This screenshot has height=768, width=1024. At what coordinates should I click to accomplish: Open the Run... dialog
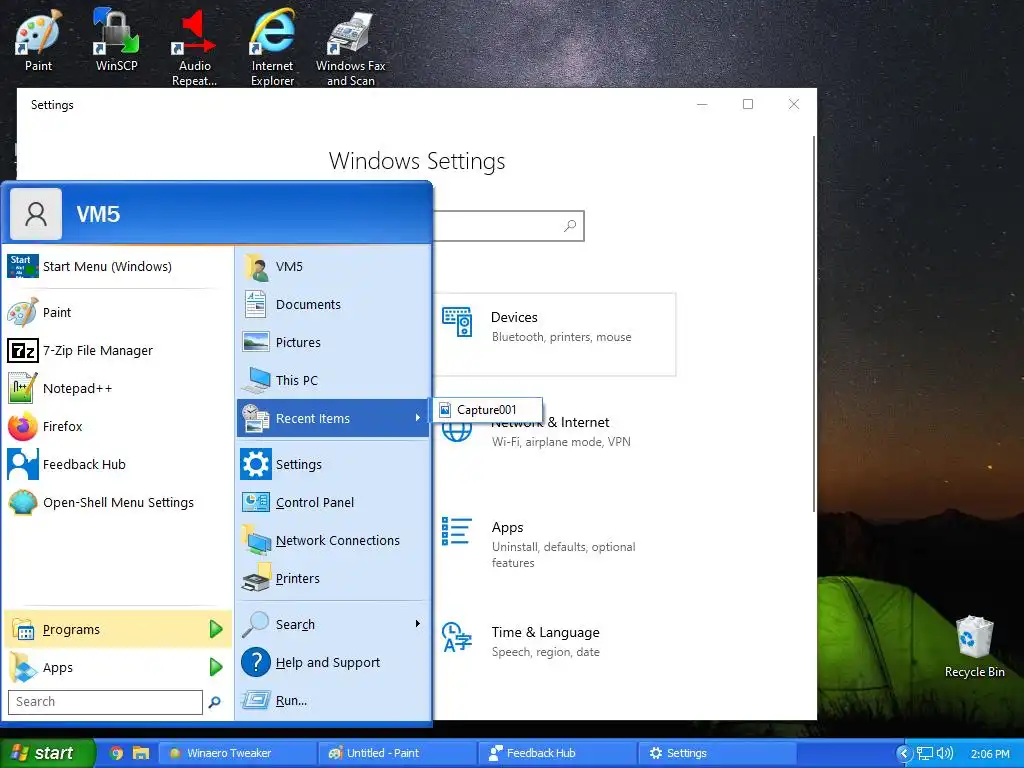tap(333, 700)
